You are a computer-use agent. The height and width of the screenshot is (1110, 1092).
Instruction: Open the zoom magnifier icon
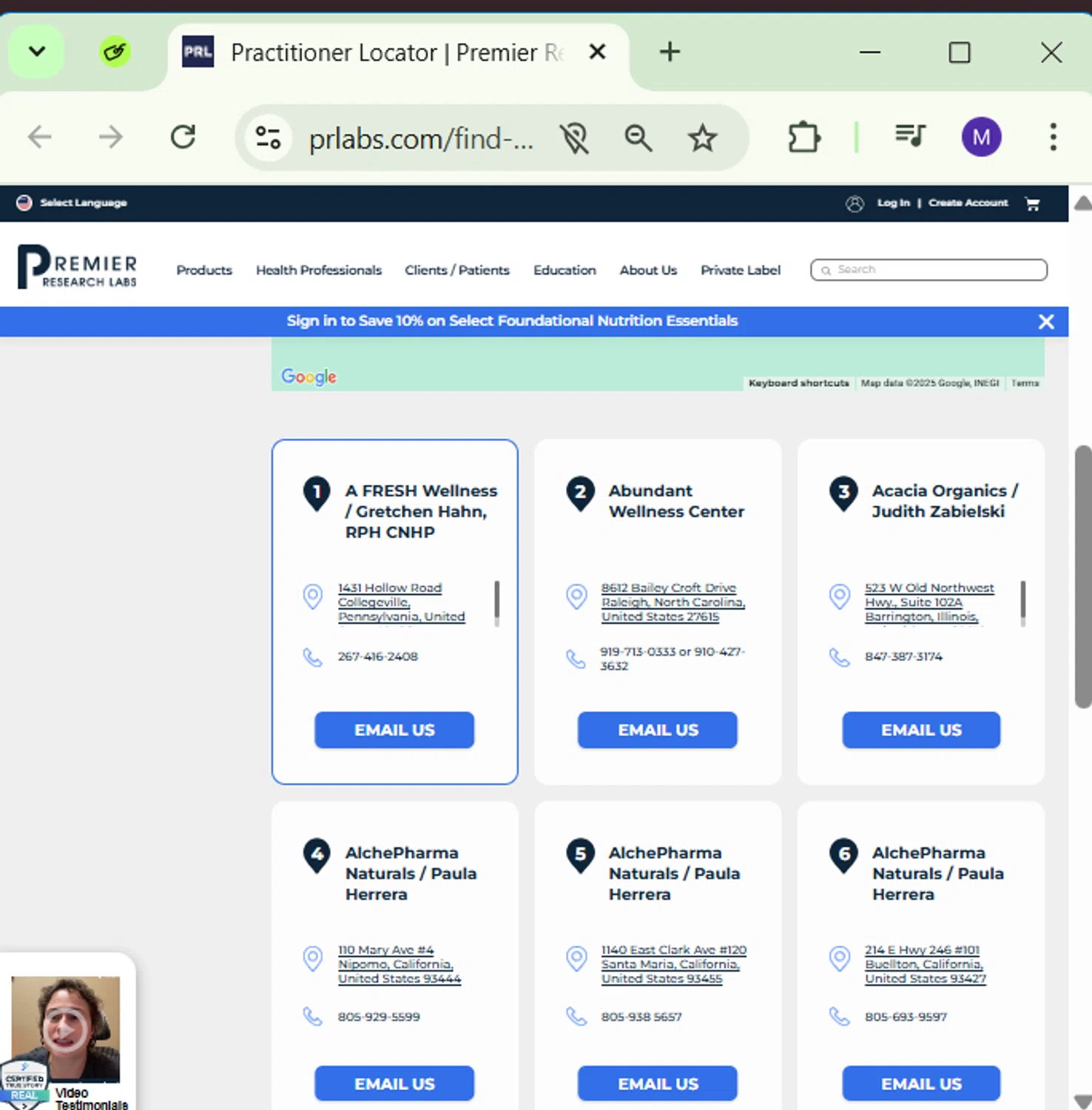point(638,138)
